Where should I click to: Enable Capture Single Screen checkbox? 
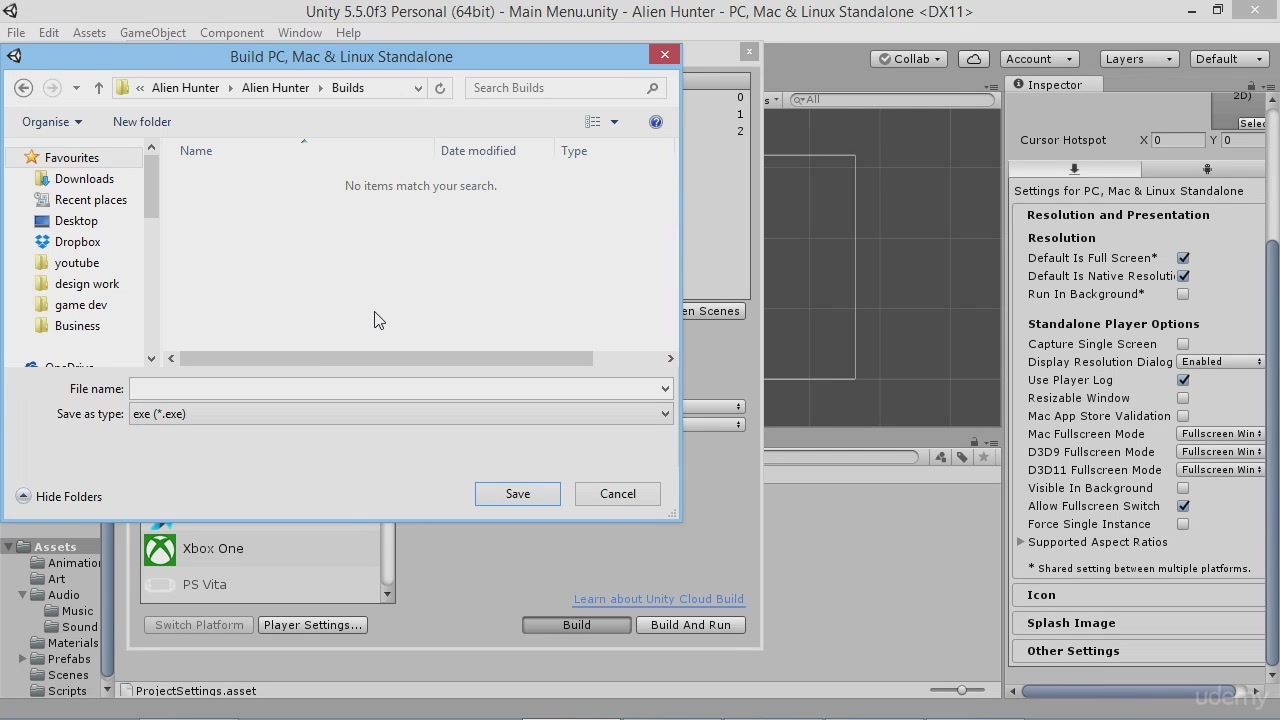(x=1183, y=344)
